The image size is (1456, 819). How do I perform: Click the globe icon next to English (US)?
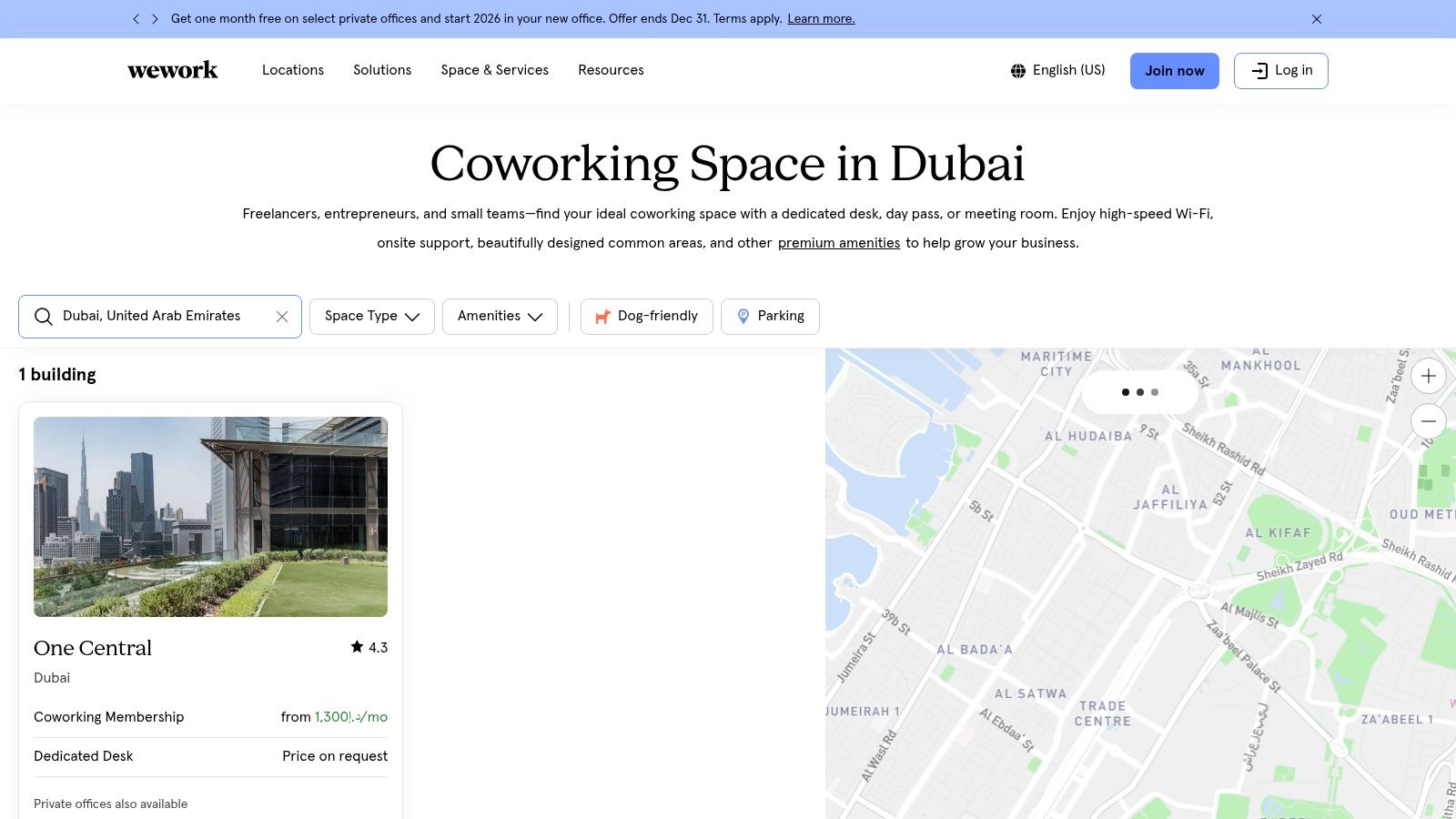(1017, 70)
